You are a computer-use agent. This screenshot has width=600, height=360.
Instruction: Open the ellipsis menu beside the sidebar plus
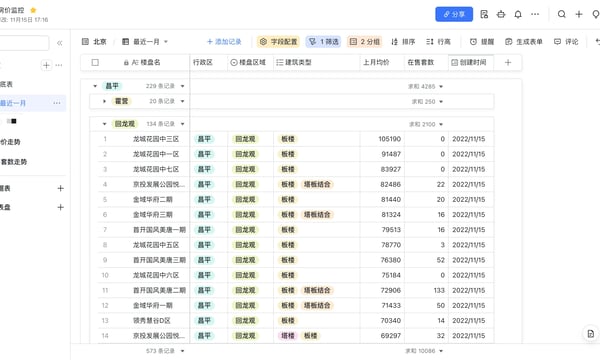59,65
